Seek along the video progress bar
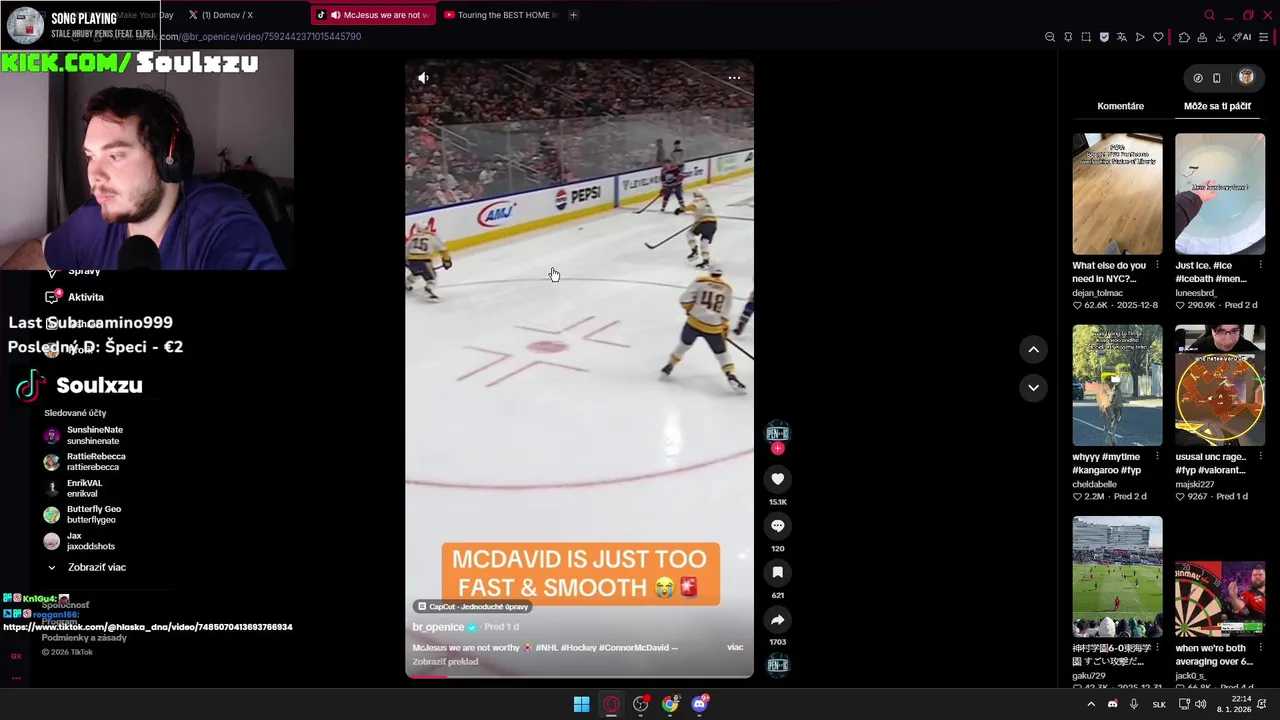The width and height of the screenshot is (1280, 720). (579, 676)
